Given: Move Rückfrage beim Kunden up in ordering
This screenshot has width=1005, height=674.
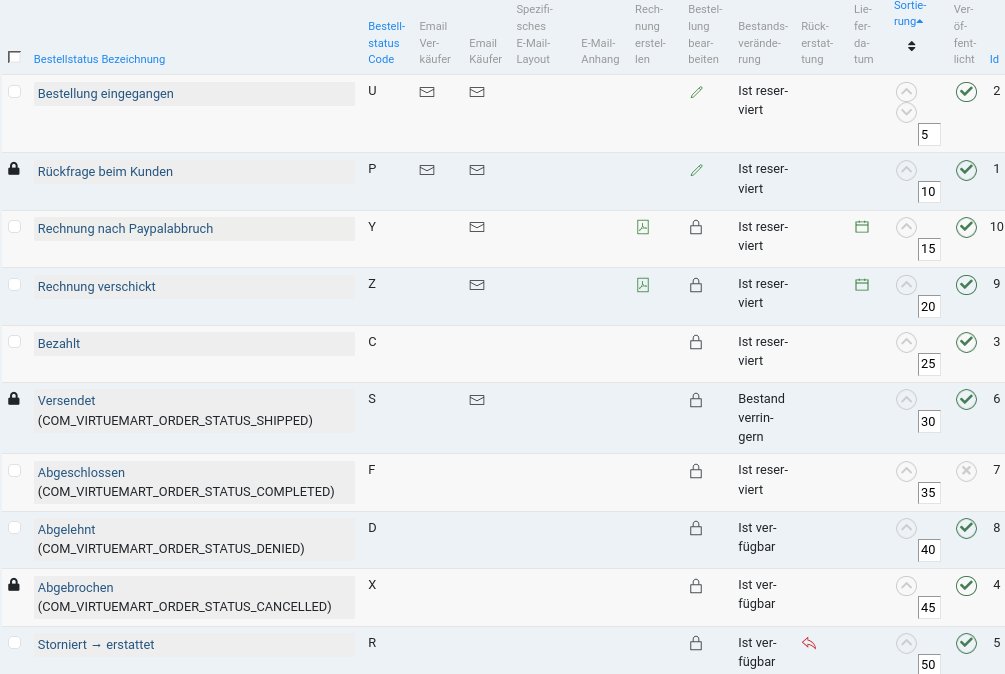Looking at the screenshot, I should point(906,169).
